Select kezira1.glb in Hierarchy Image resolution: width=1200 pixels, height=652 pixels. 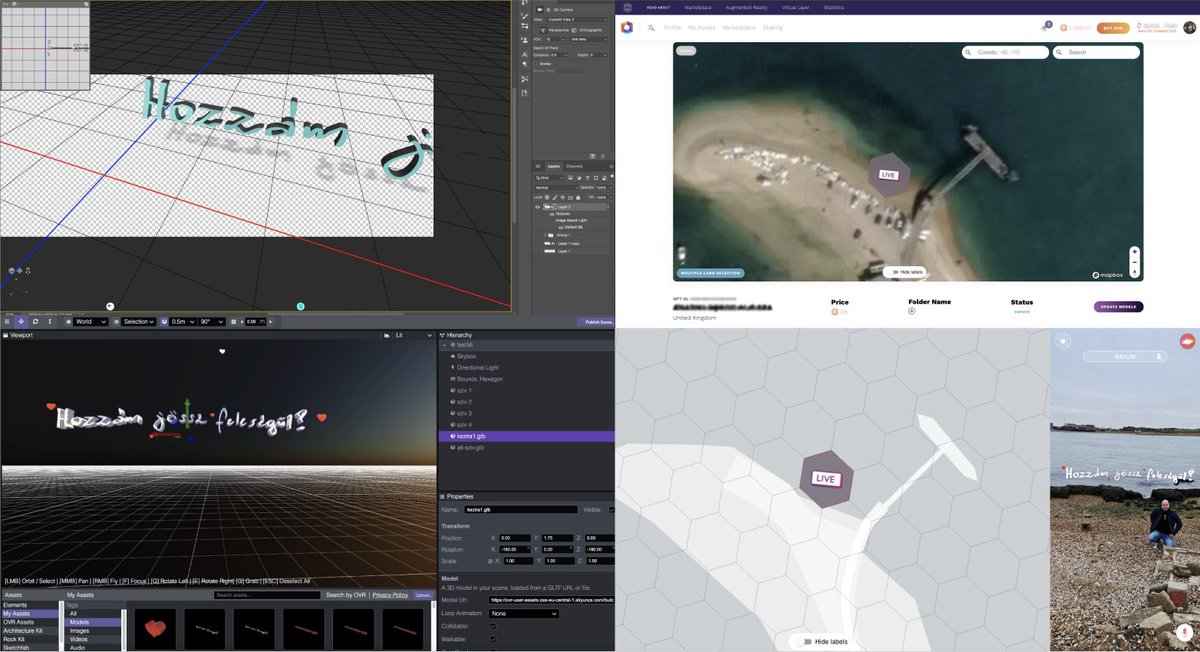(526, 437)
